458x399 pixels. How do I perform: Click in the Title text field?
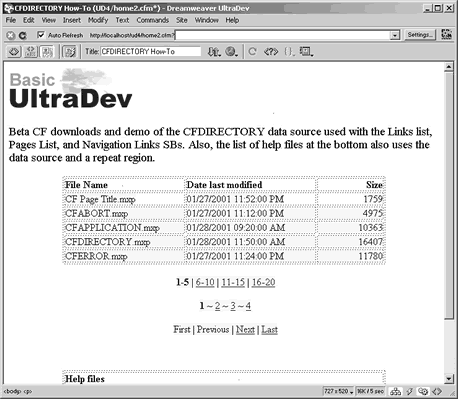pos(151,52)
